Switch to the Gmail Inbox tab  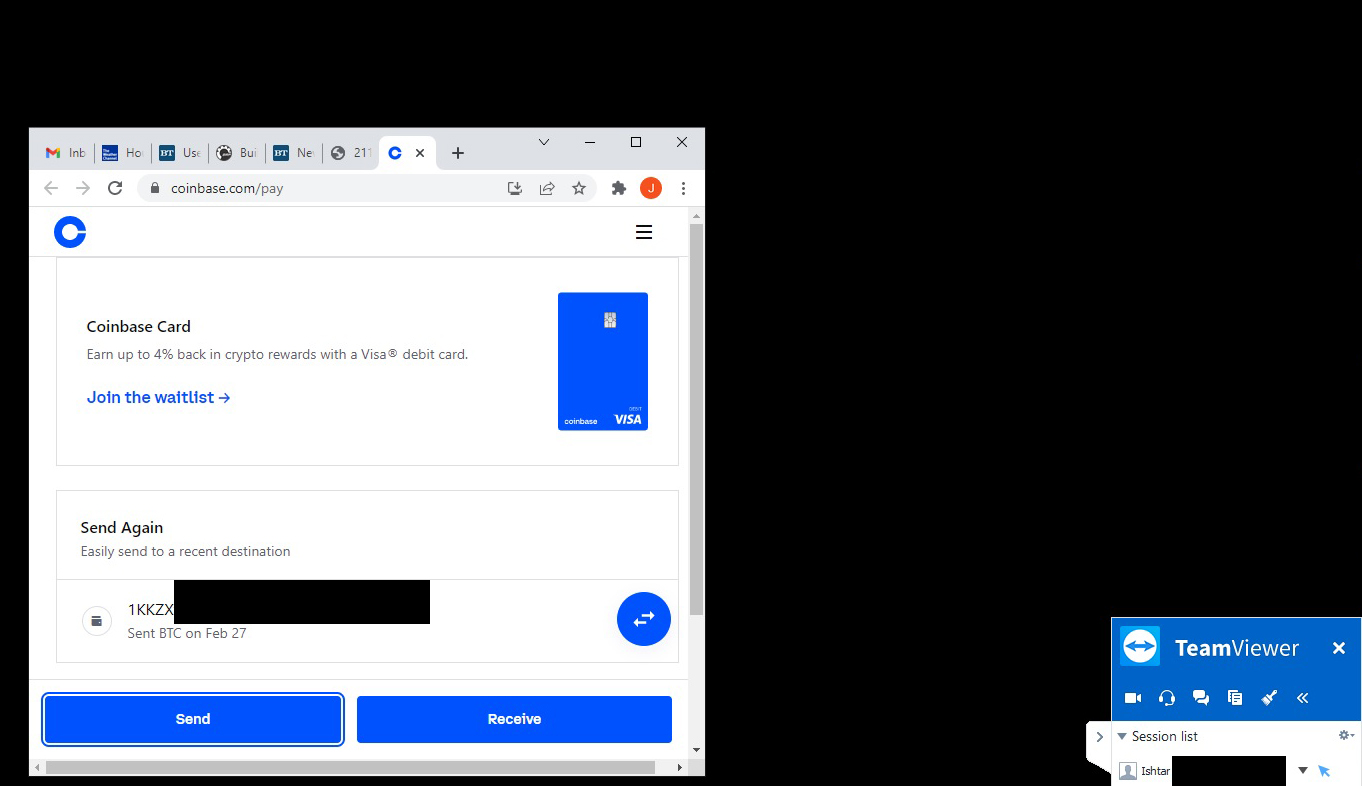click(65, 153)
